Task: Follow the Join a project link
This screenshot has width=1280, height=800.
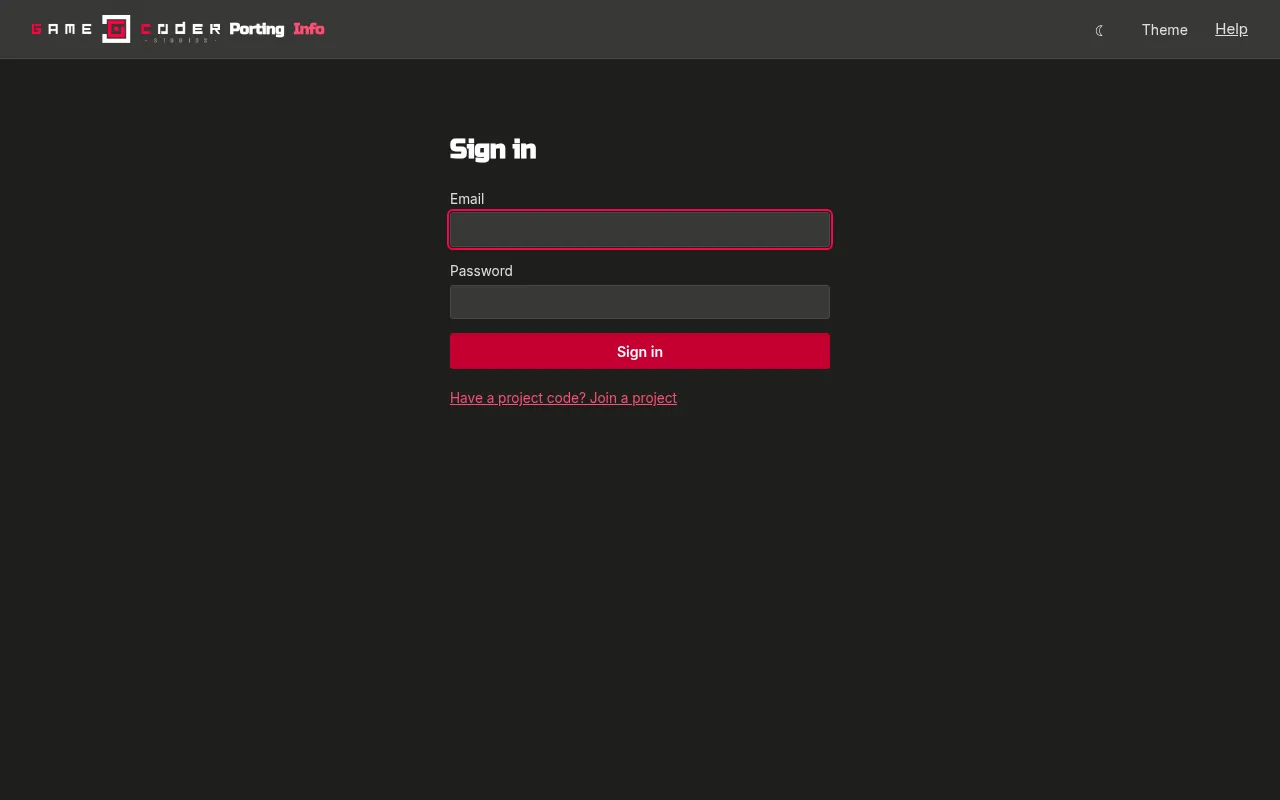Action: pyautogui.click(x=563, y=398)
